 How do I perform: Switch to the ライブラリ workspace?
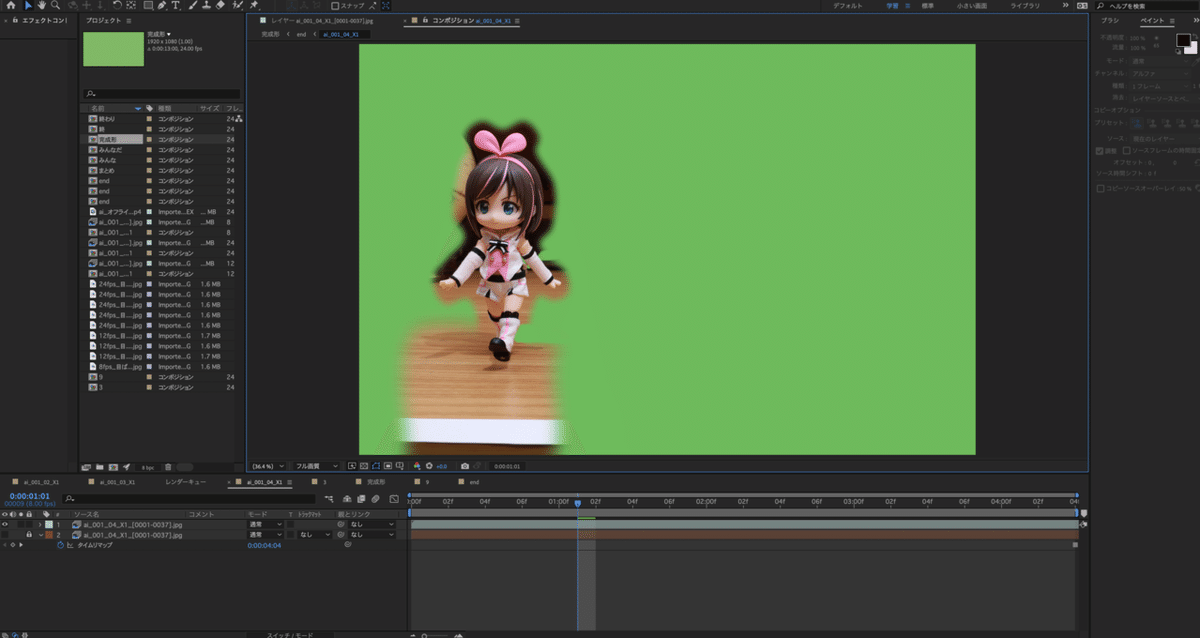pos(1025,5)
